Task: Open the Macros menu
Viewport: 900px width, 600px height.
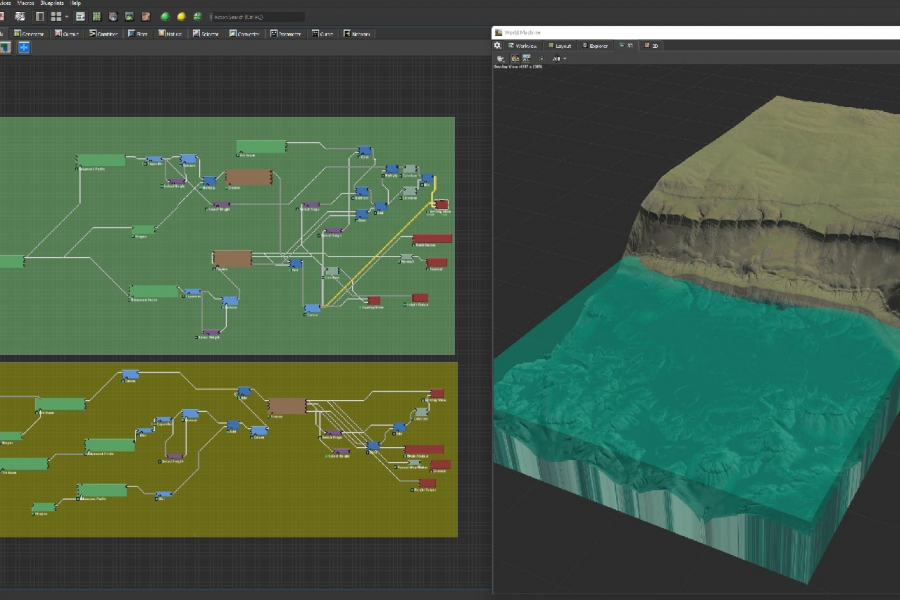Action: coord(26,4)
